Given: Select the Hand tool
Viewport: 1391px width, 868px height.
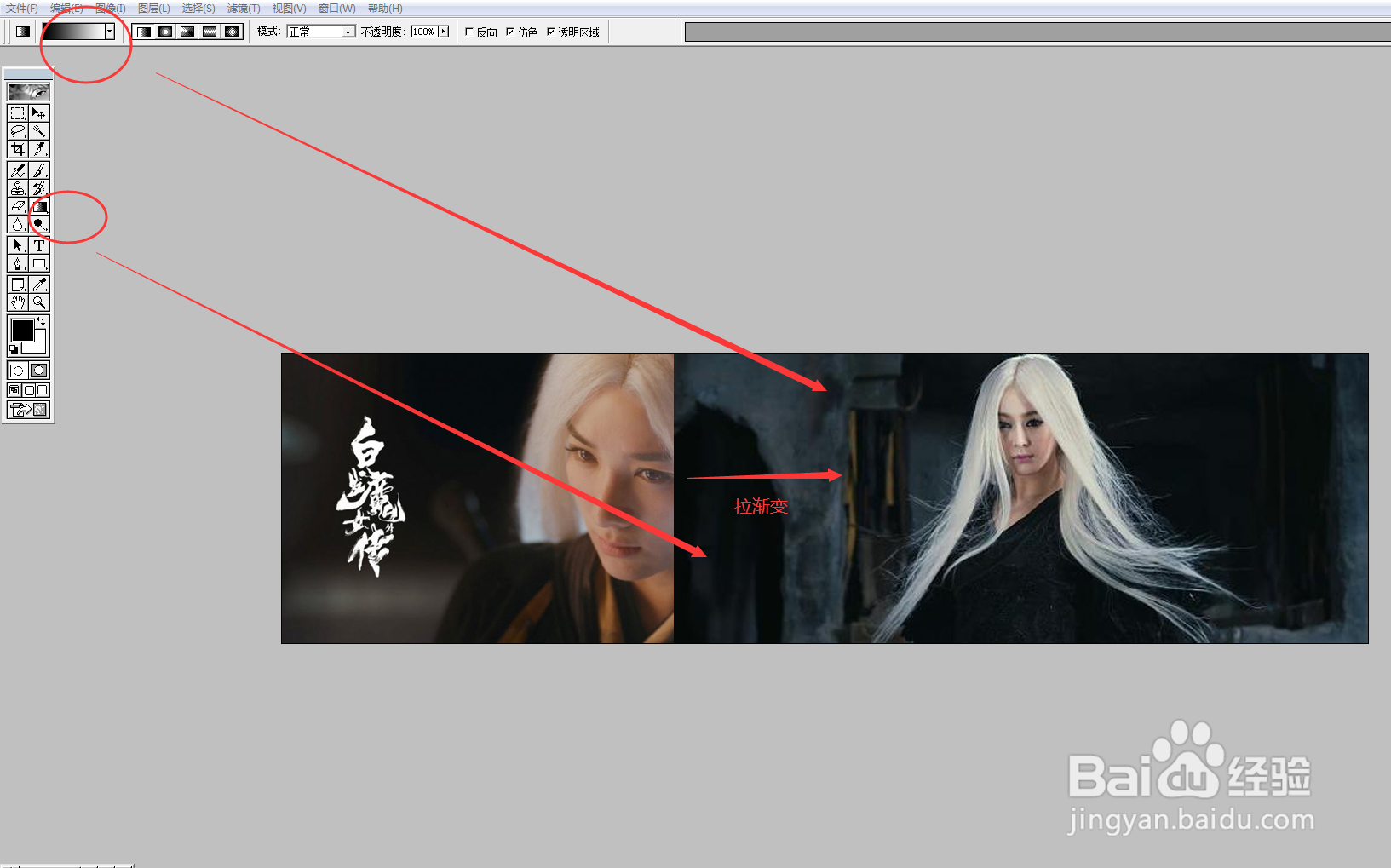Looking at the screenshot, I should [x=18, y=302].
